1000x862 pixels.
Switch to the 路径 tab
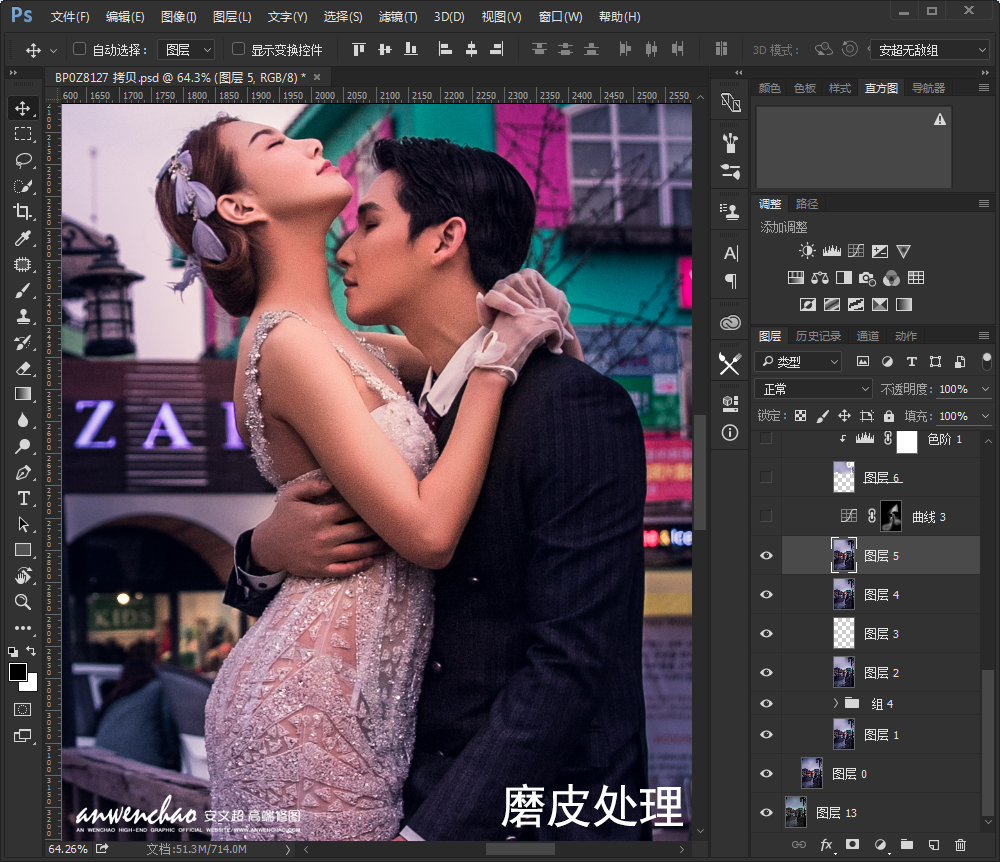point(807,204)
